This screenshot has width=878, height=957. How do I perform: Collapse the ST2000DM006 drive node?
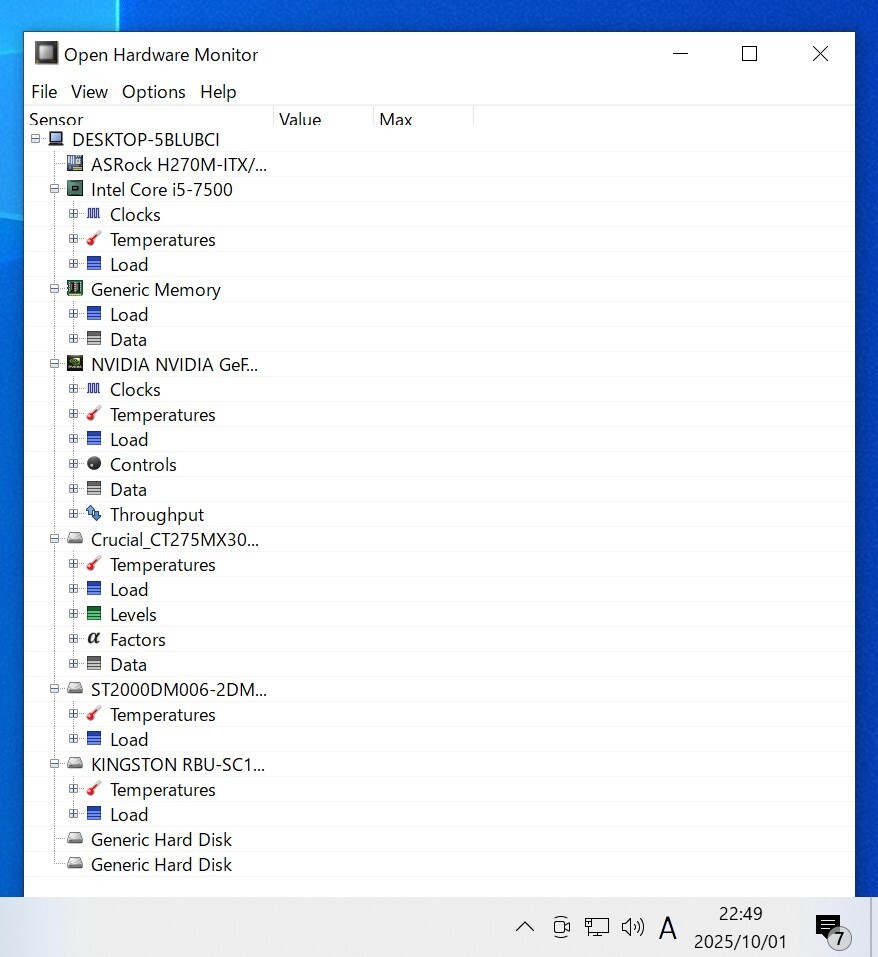[54, 690]
